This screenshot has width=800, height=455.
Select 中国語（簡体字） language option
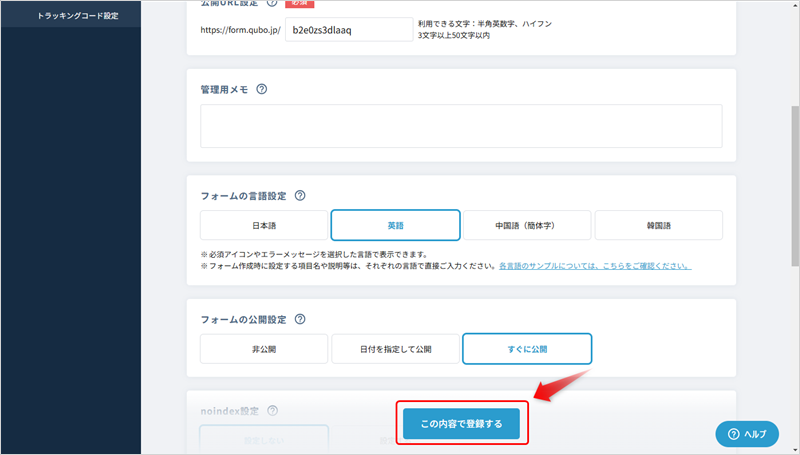pyautogui.click(x=527, y=225)
